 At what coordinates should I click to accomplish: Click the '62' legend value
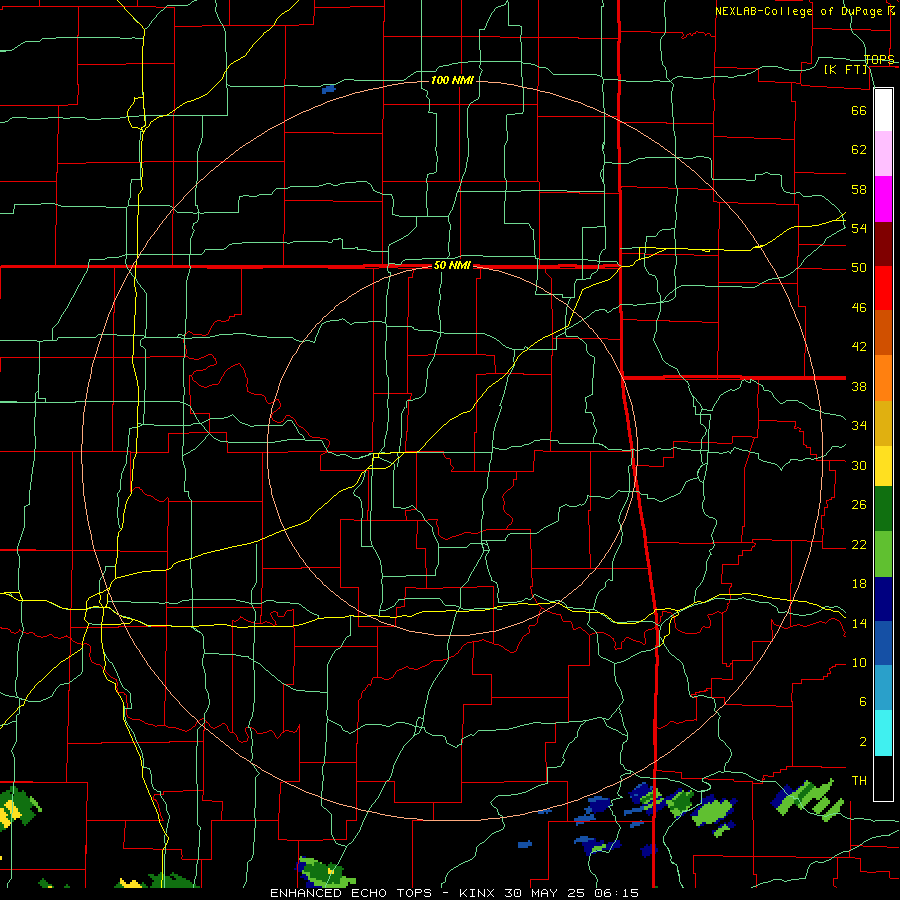(x=859, y=149)
